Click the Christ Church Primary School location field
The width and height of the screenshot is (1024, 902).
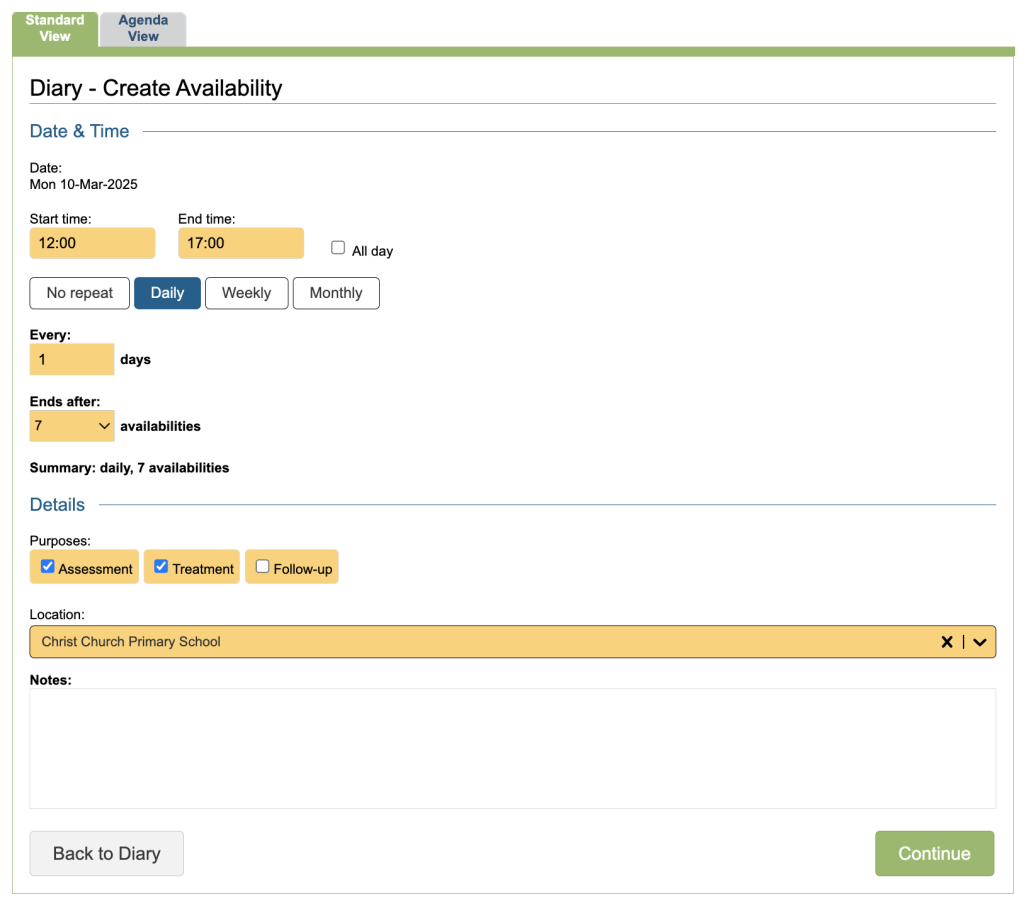[480, 642]
